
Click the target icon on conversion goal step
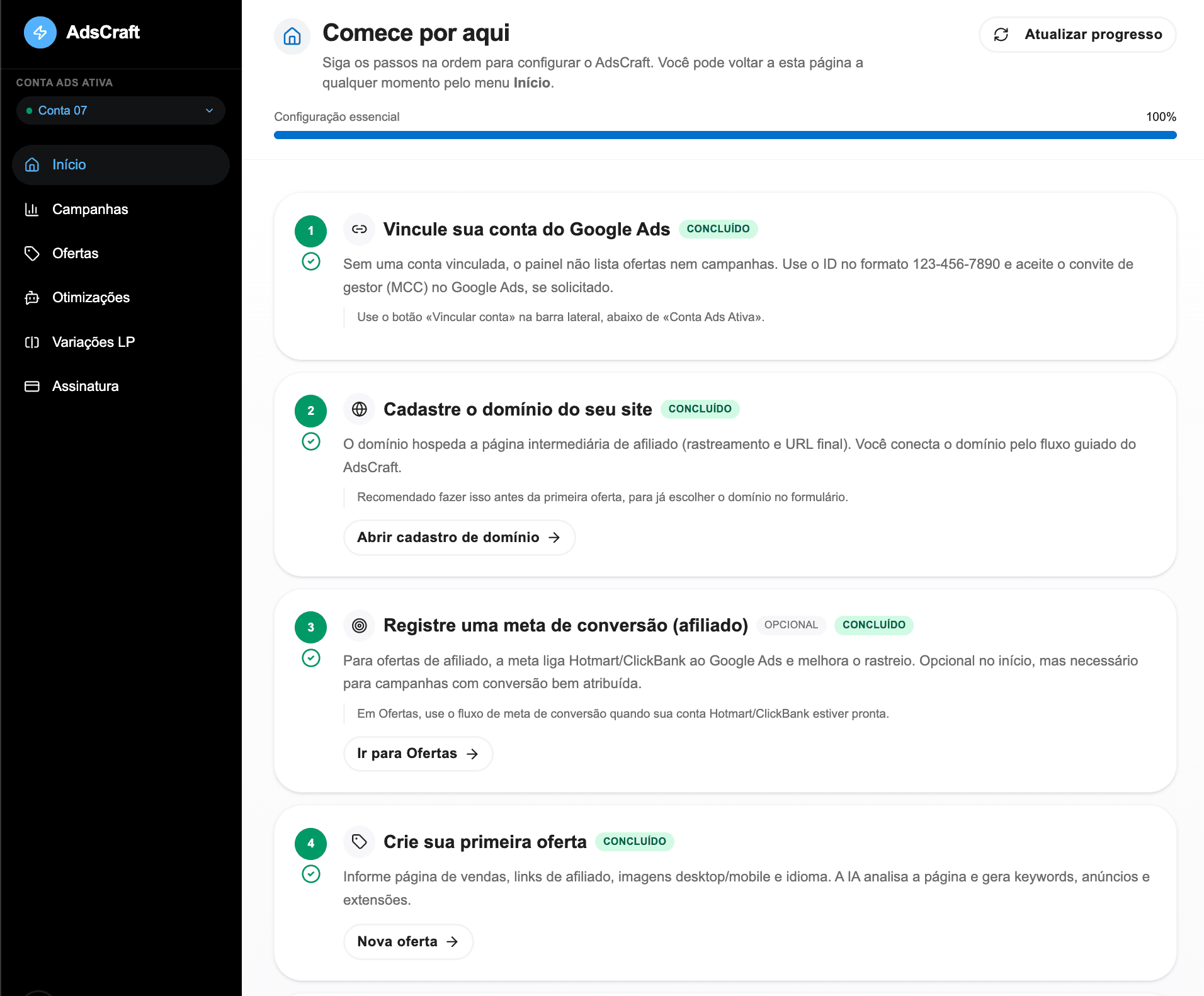tap(360, 625)
